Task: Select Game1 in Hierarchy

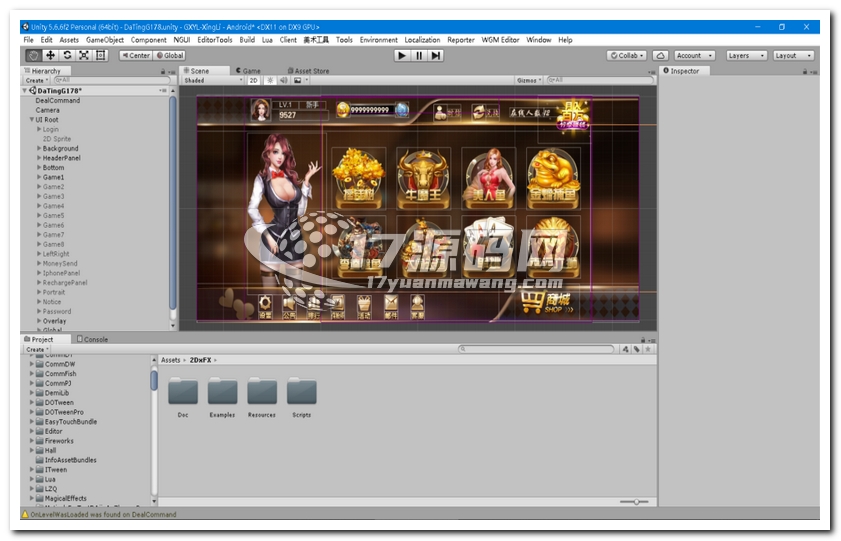Action: 53,177
